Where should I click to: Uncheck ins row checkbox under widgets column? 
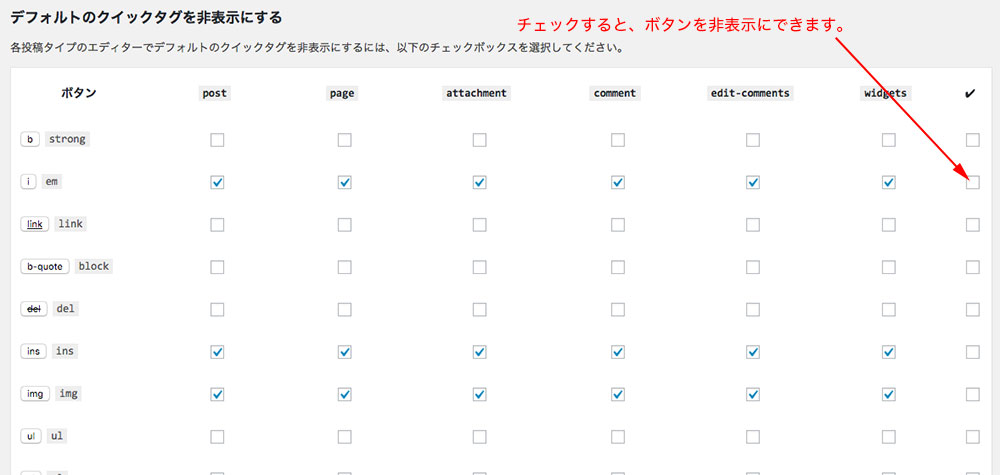point(888,352)
